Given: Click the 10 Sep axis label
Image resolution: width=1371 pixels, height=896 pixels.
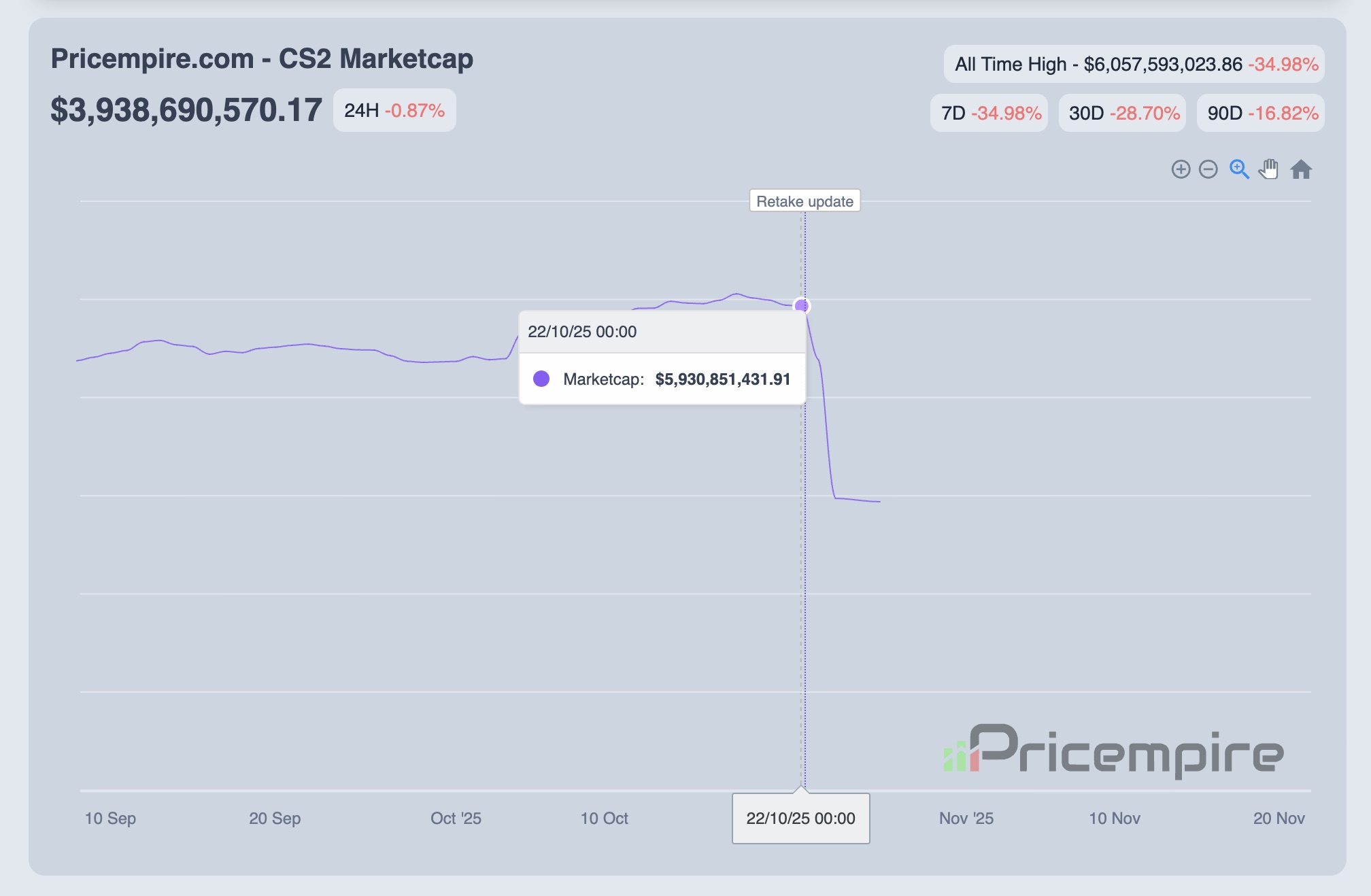Looking at the screenshot, I should click(x=110, y=819).
